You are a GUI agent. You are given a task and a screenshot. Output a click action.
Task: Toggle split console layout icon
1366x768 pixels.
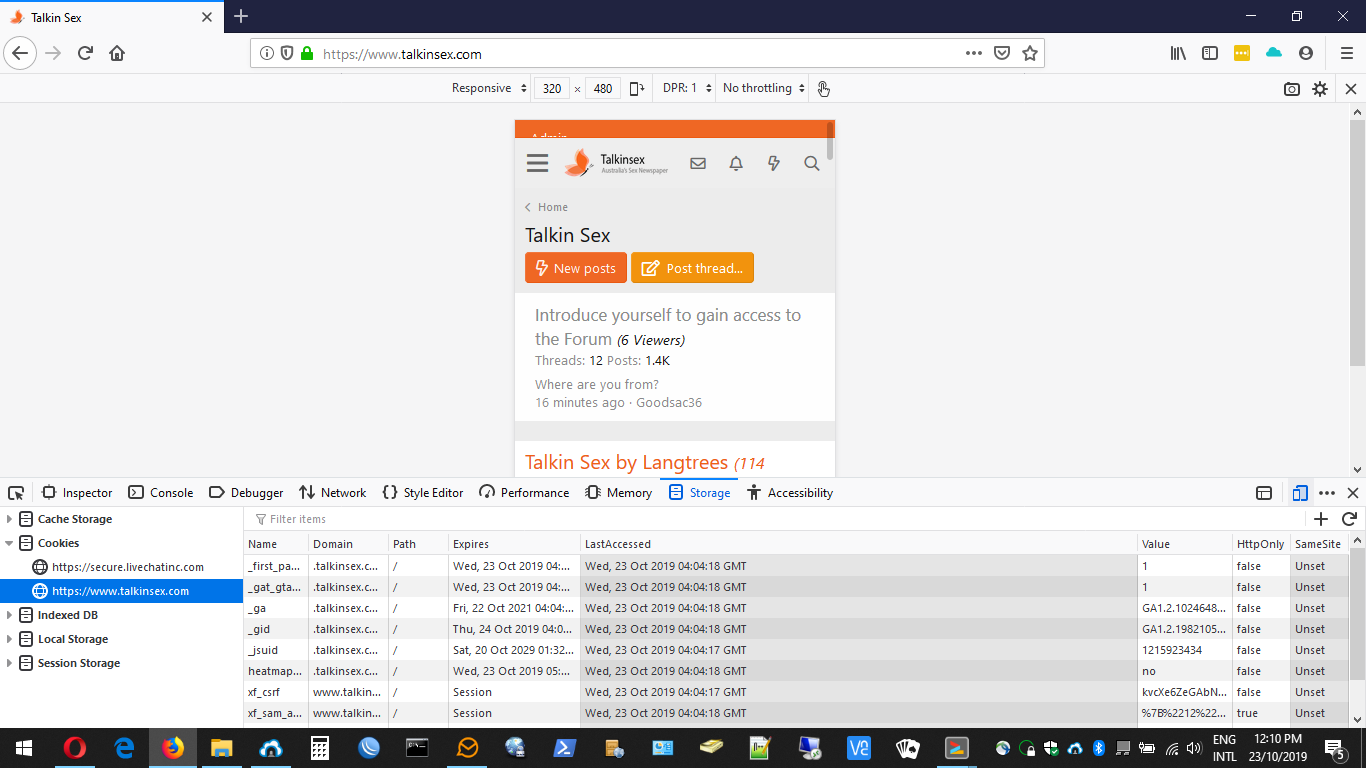pyautogui.click(x=1264, y=493)
